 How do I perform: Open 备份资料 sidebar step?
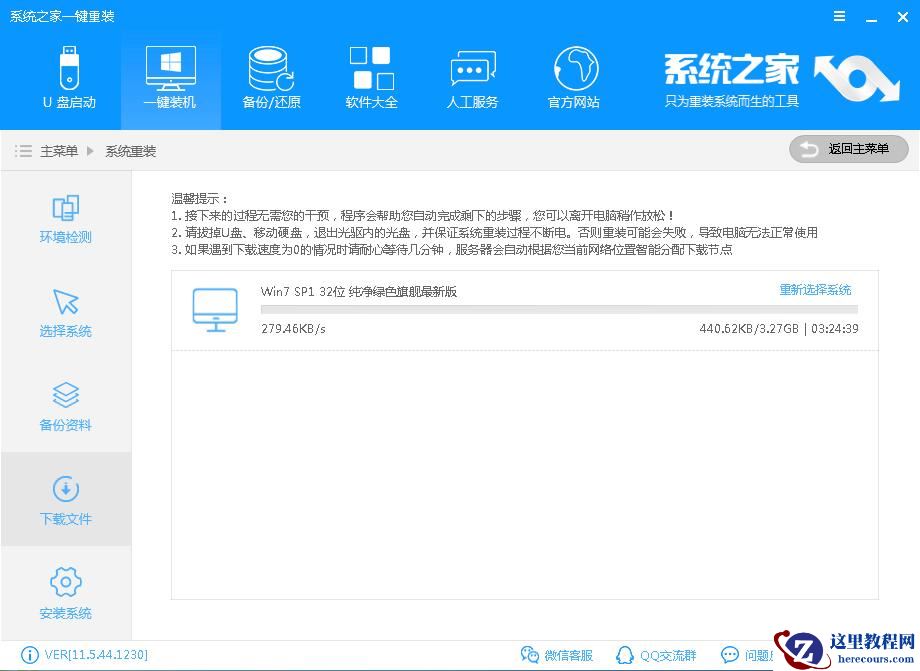pos(64,403)
